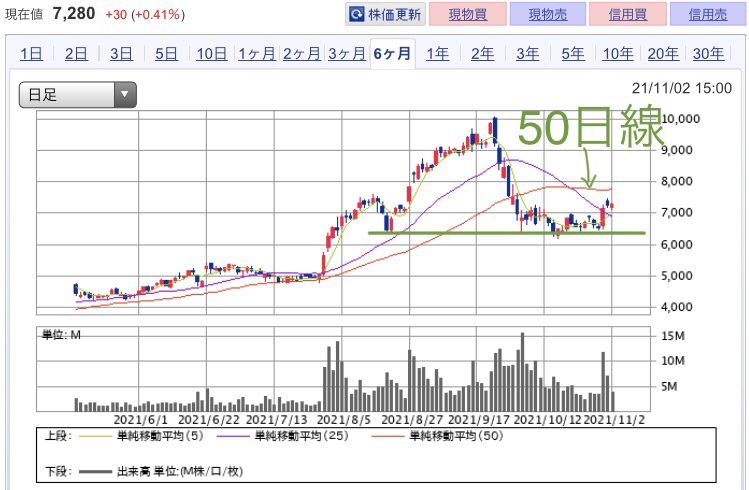Screen dimensions: 749x490
Task: Click the 15M volume axis label
Action: pyautogui.click(x=673, y=336)
